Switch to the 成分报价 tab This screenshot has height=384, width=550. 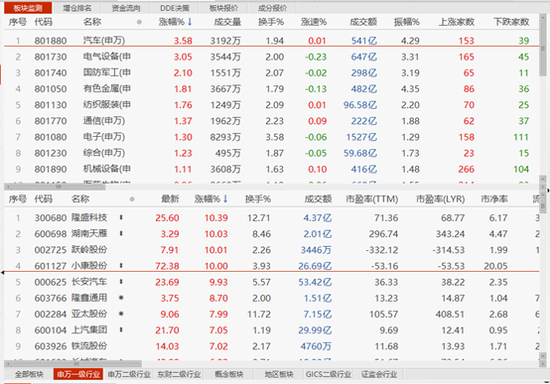point(272,8)
